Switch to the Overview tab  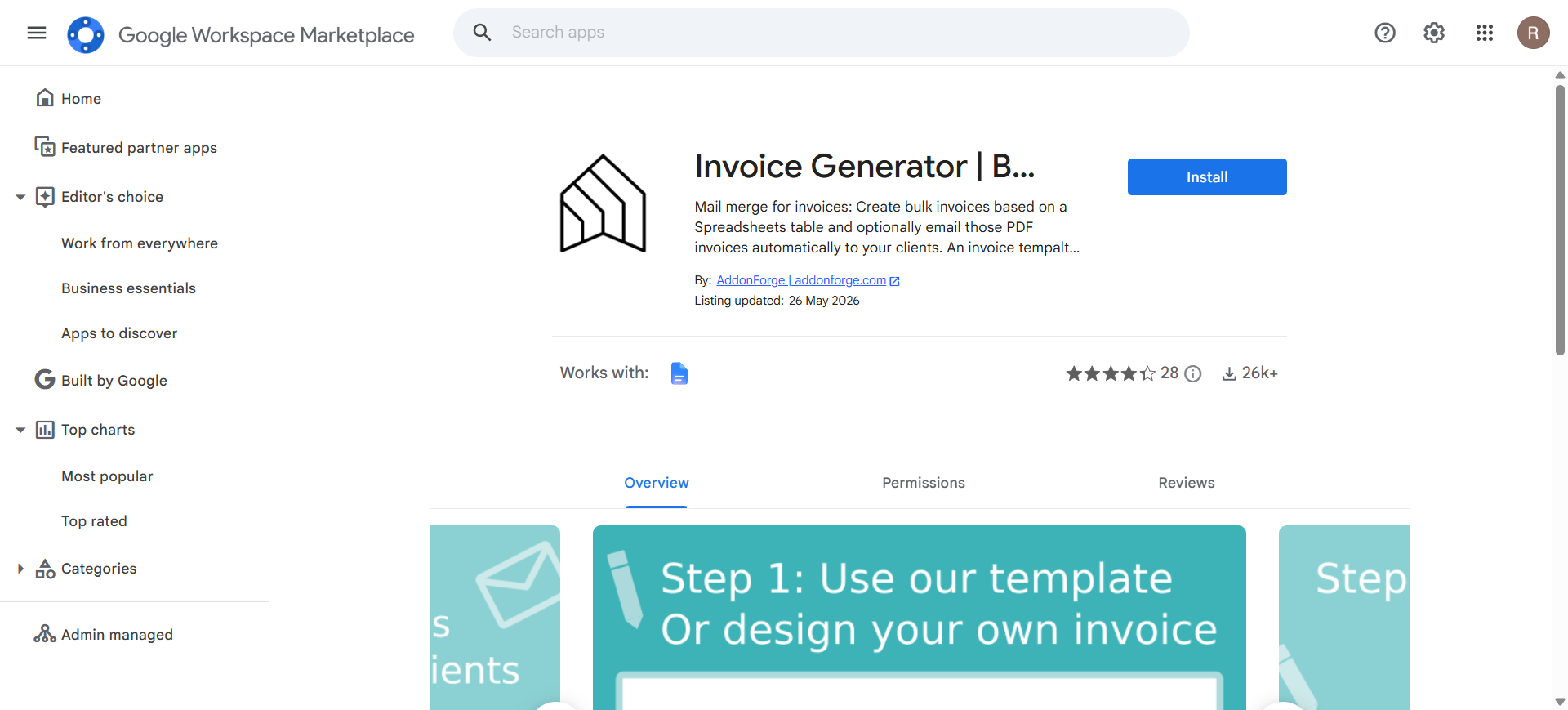tap(657, 483)
